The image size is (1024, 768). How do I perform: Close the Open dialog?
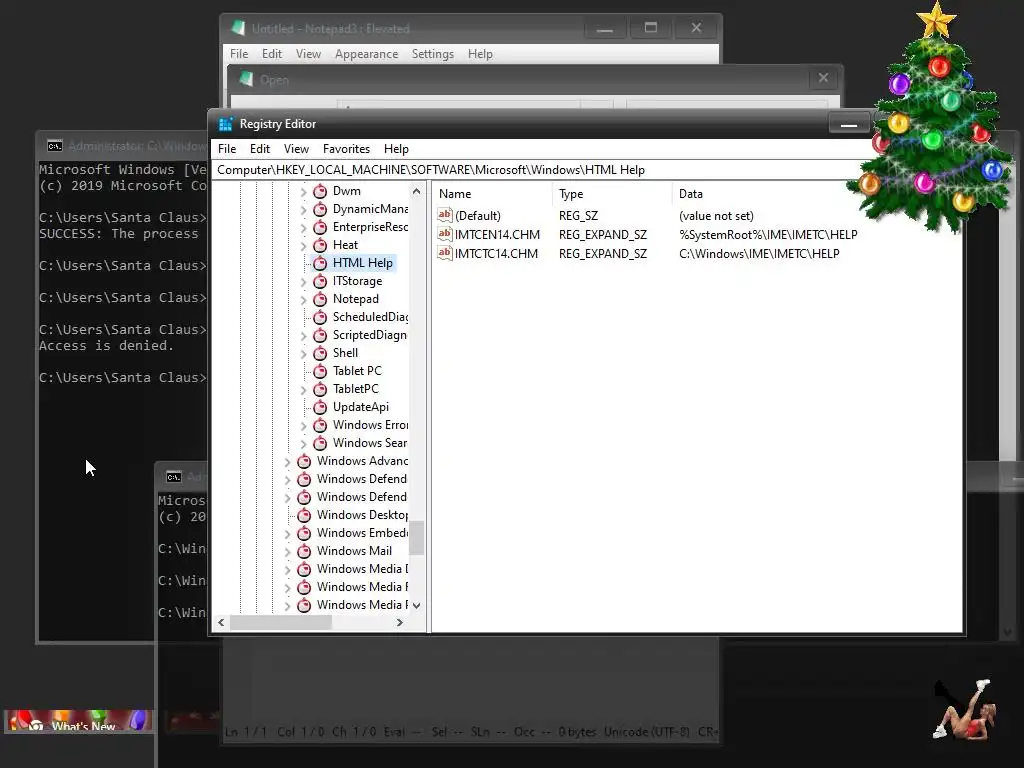(823, 78)
